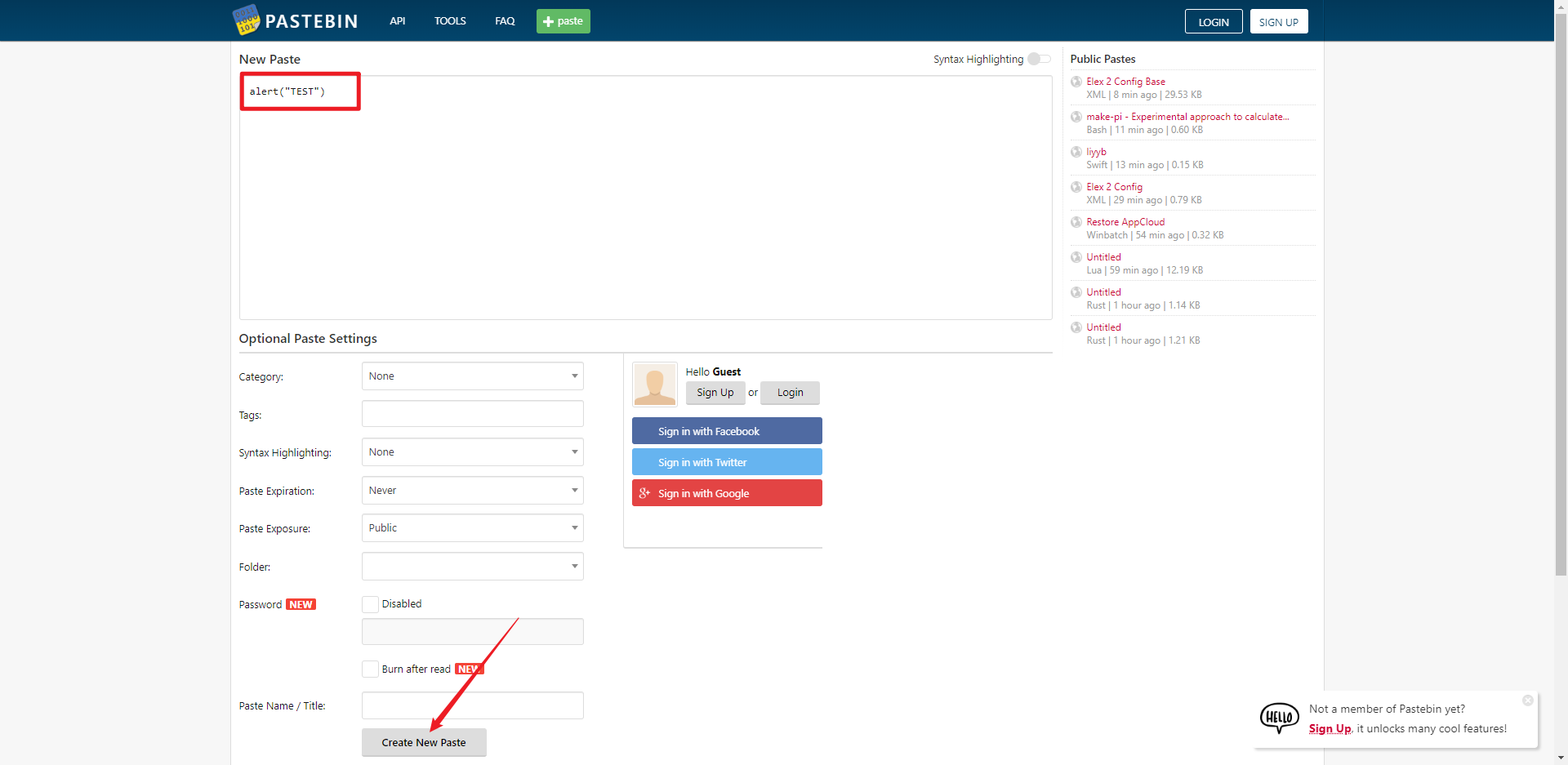Click the Pastebin logo icon
Image resolution: width=1568 pixels, height=765 pixels.
pos(246,20)
